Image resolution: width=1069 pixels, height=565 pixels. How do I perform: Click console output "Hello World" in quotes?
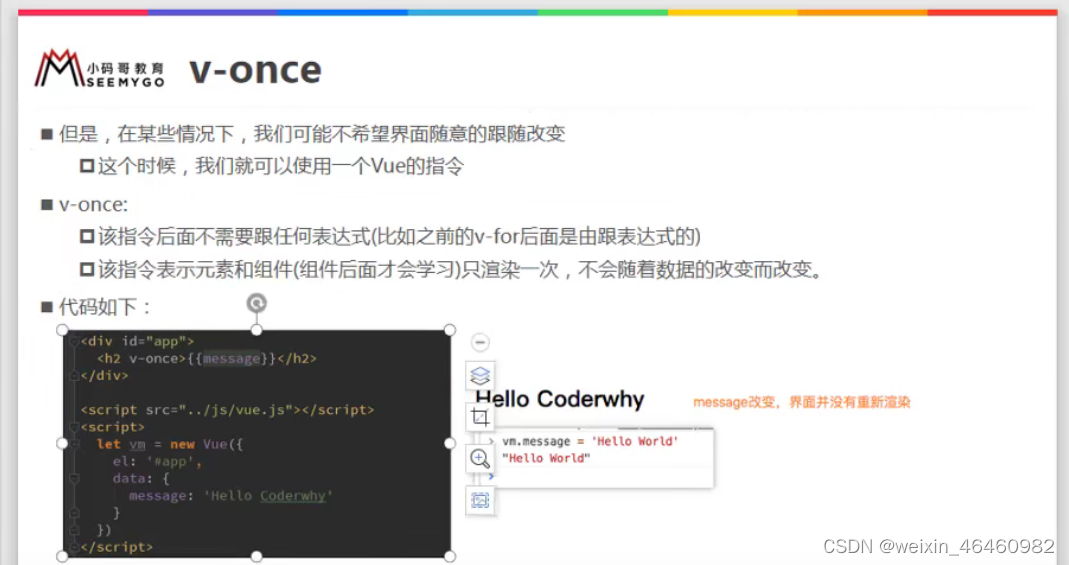[546, 459]
